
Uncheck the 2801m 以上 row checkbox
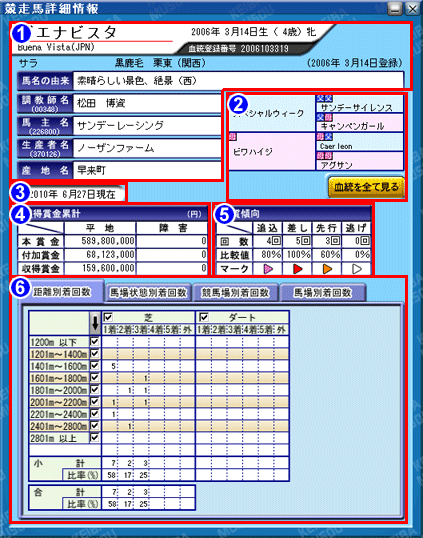coord(94,437)
